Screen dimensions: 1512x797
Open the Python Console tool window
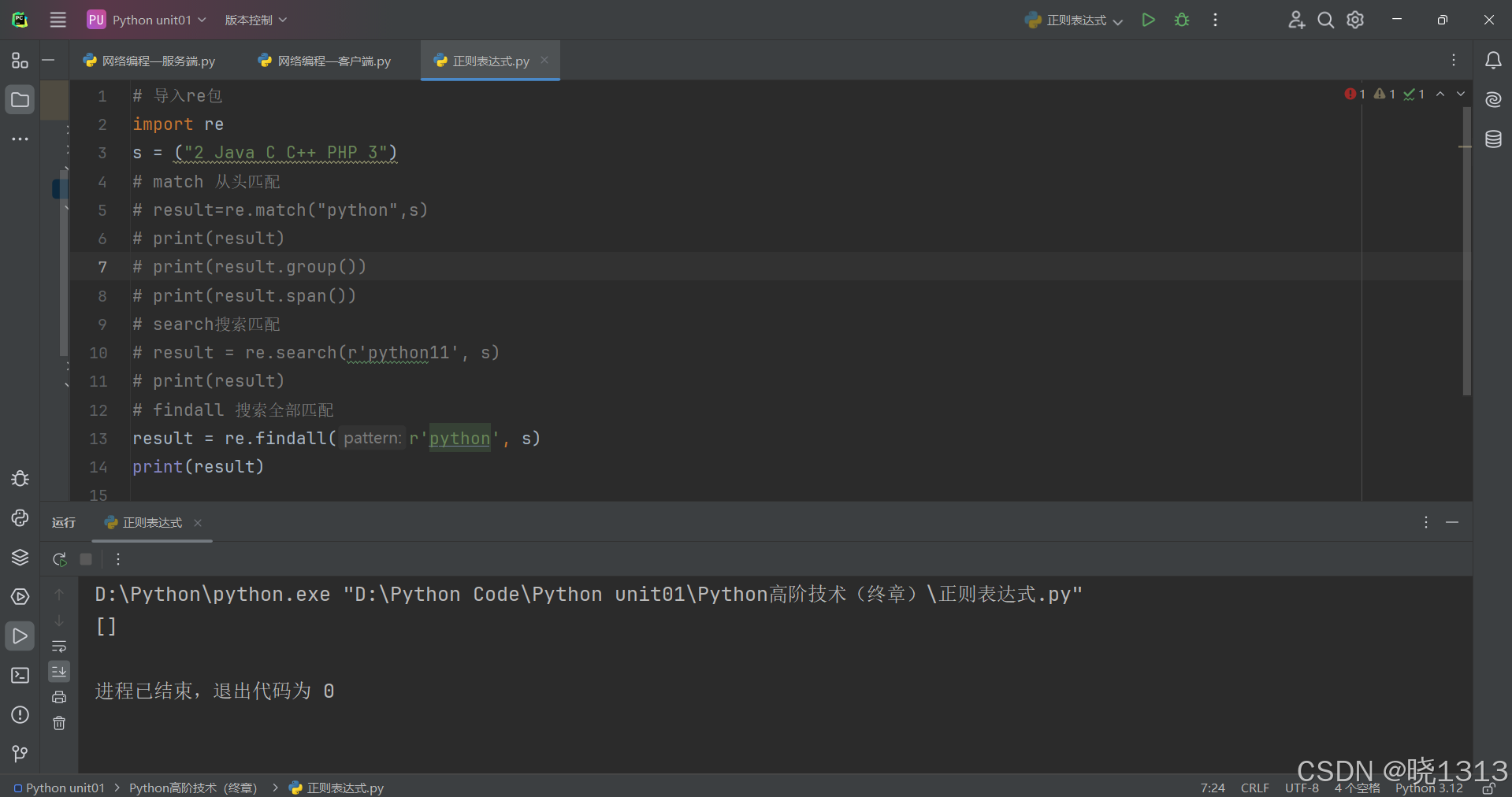click(20, 517)
